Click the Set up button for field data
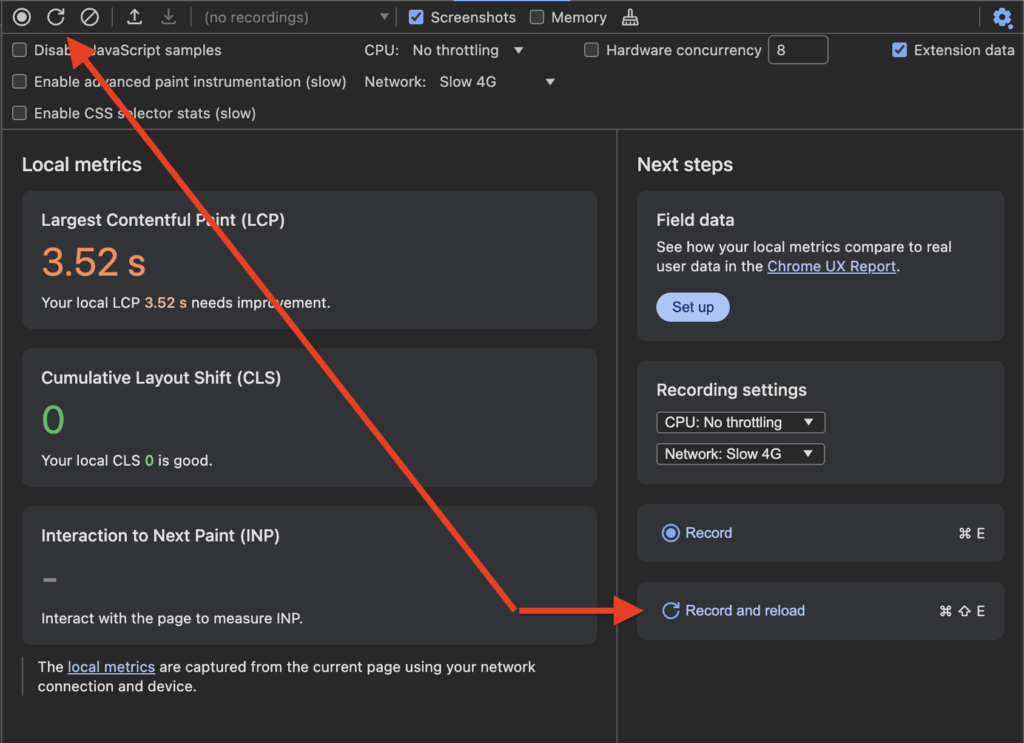The width and height of the screenshot is (1024, 743). [692, 307]
